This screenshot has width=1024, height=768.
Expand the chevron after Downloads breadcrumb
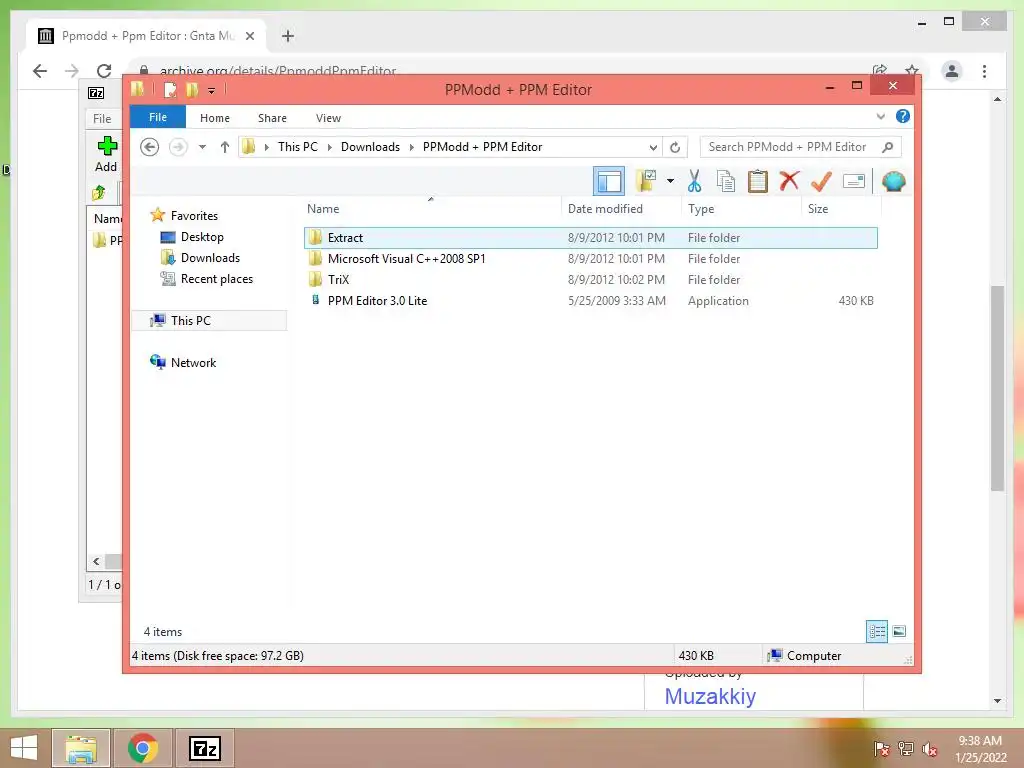pyautogui.click(x=411, y=148)
